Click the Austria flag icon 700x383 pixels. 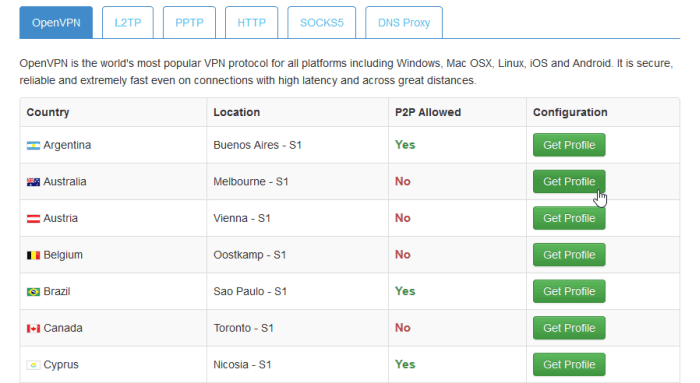click(33, 219)
